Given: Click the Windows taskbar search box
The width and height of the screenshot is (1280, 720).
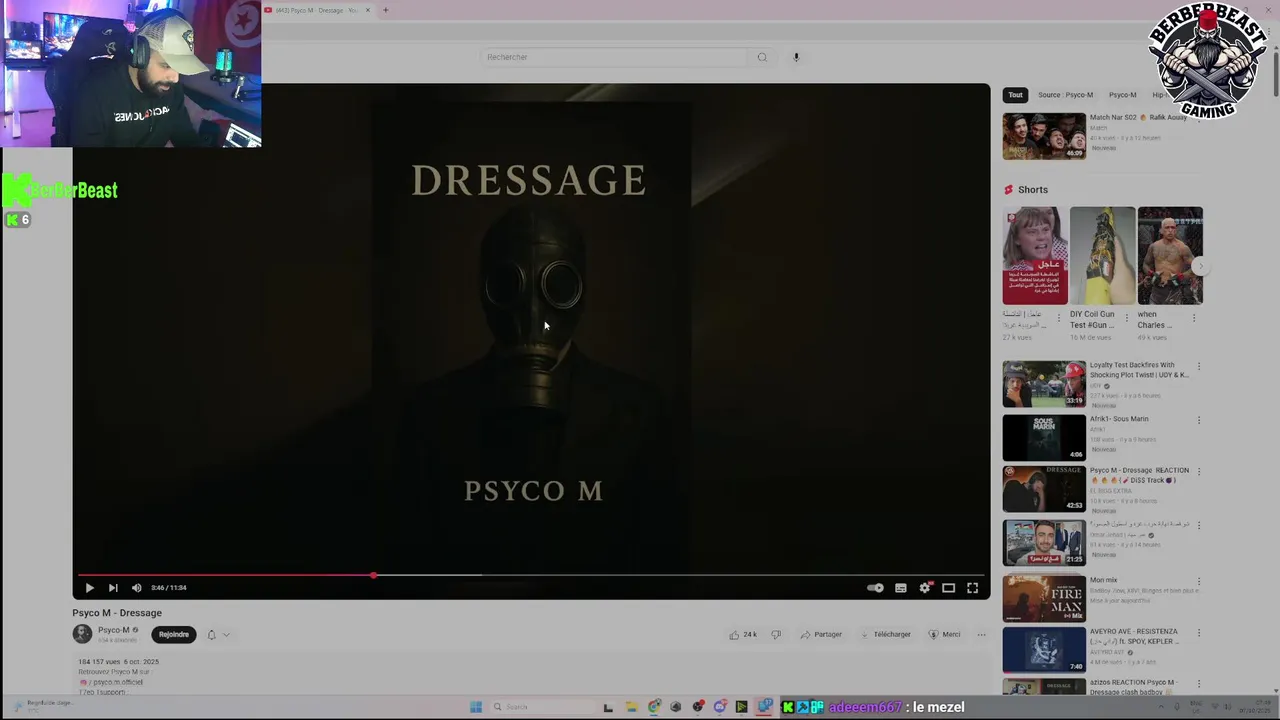Looking at the screenshot, I should point(542,707).
